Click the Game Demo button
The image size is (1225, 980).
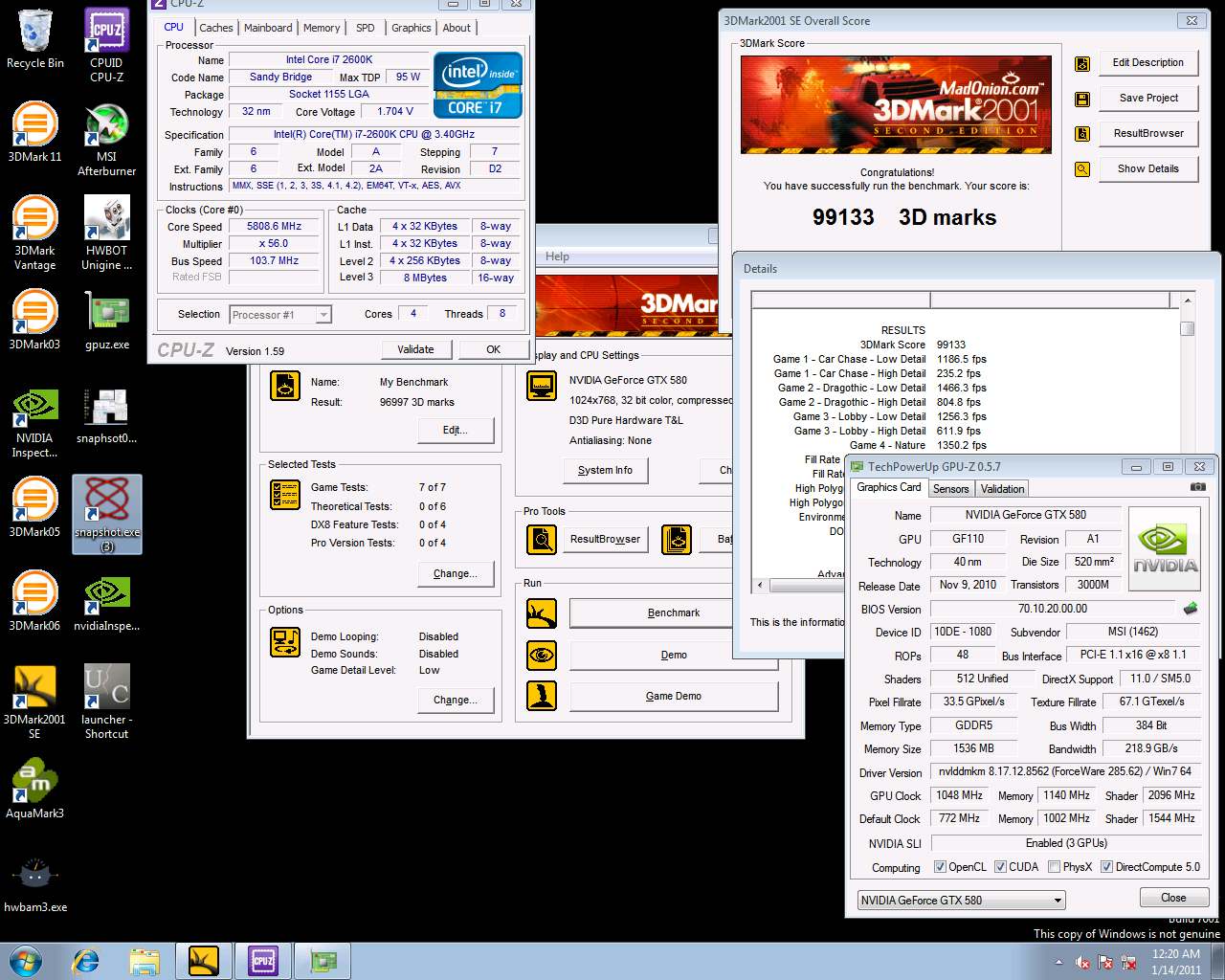(x=674, y=697)
